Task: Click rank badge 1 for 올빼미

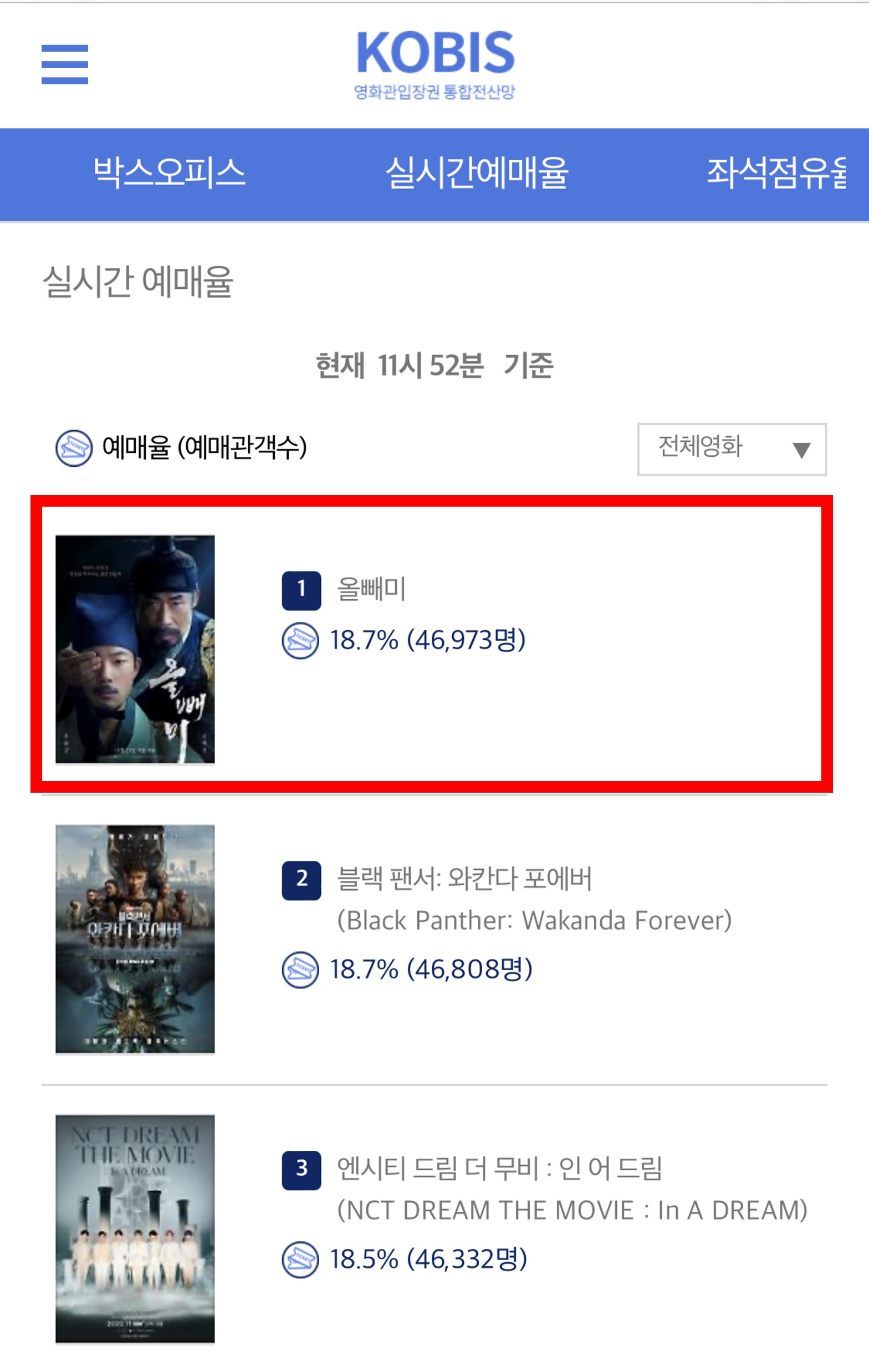Action: [x=301, y=590]
